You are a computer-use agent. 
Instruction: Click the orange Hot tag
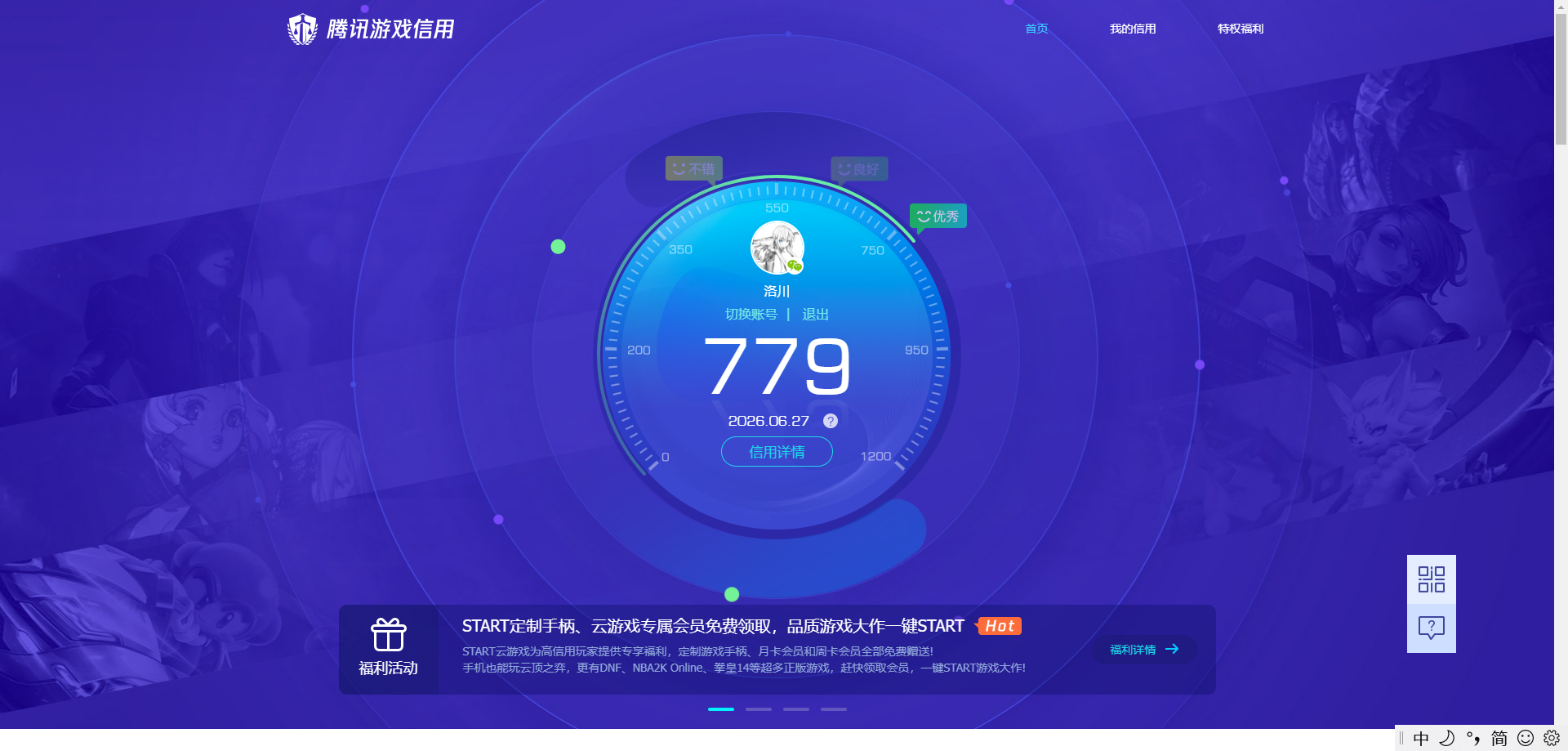999,626
